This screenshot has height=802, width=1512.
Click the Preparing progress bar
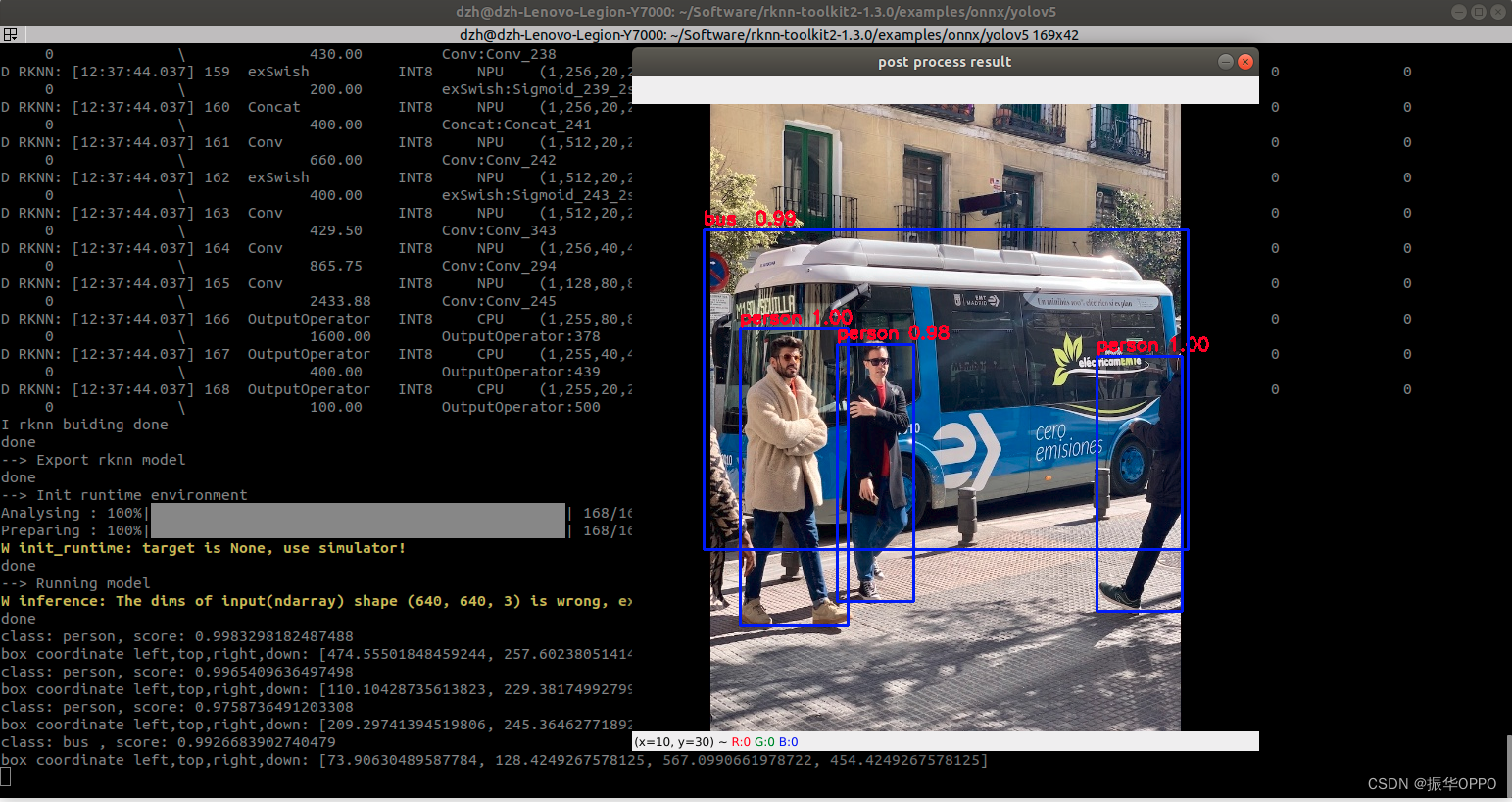358,530
